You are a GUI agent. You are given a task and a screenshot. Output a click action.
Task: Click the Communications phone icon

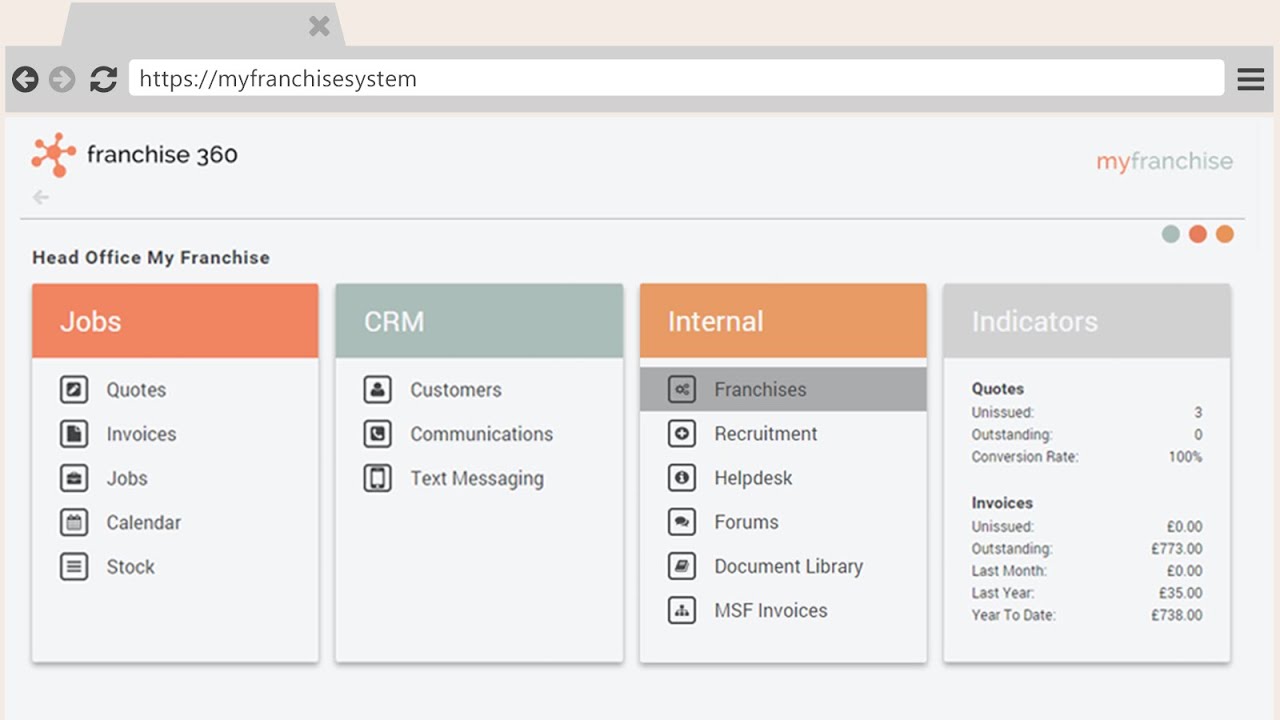coord(377,433)
